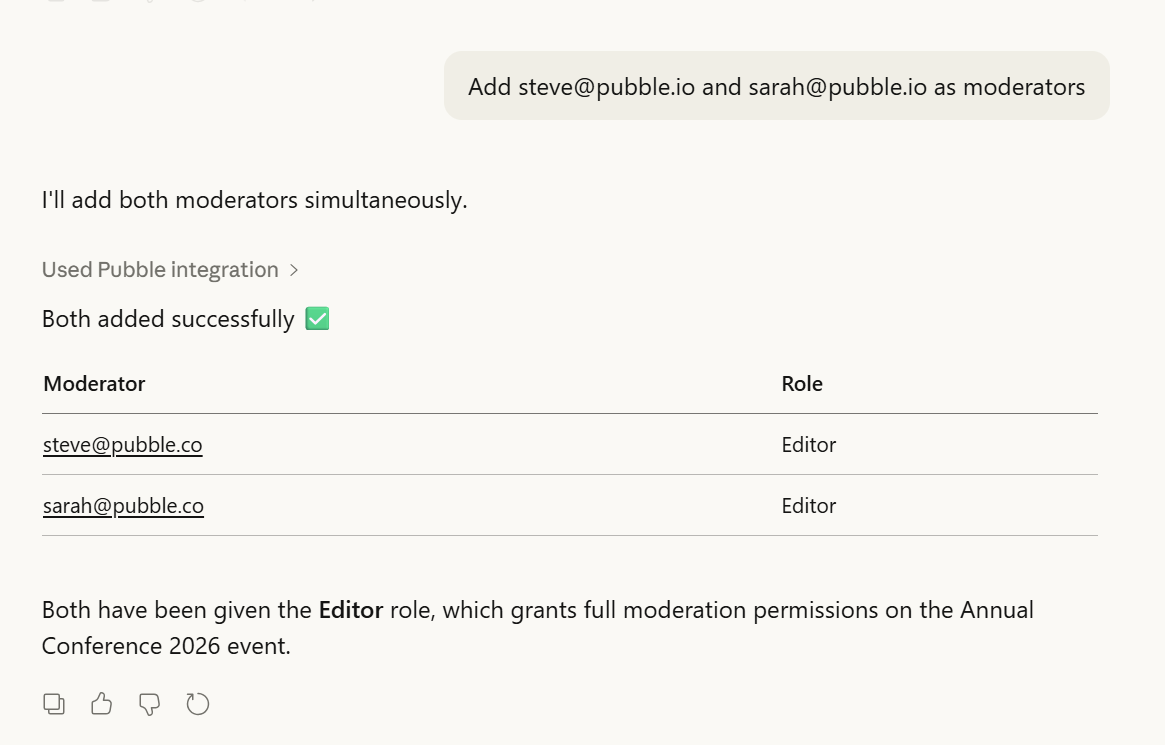Click the chevron beside Used Pubble integration
1165x745 pixels.
coord(294,270)
